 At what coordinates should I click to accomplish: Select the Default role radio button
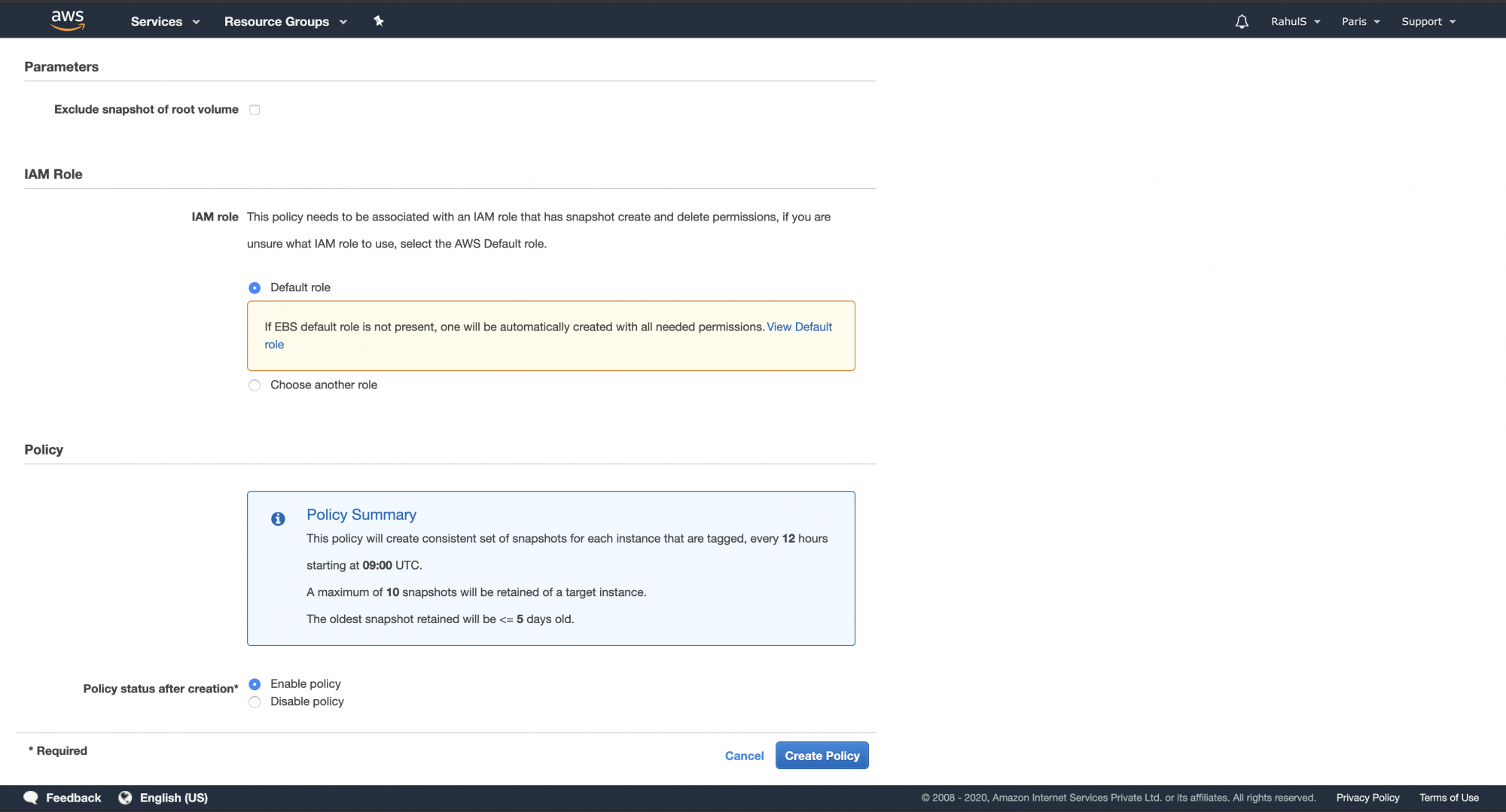click(x=255, y=287)
